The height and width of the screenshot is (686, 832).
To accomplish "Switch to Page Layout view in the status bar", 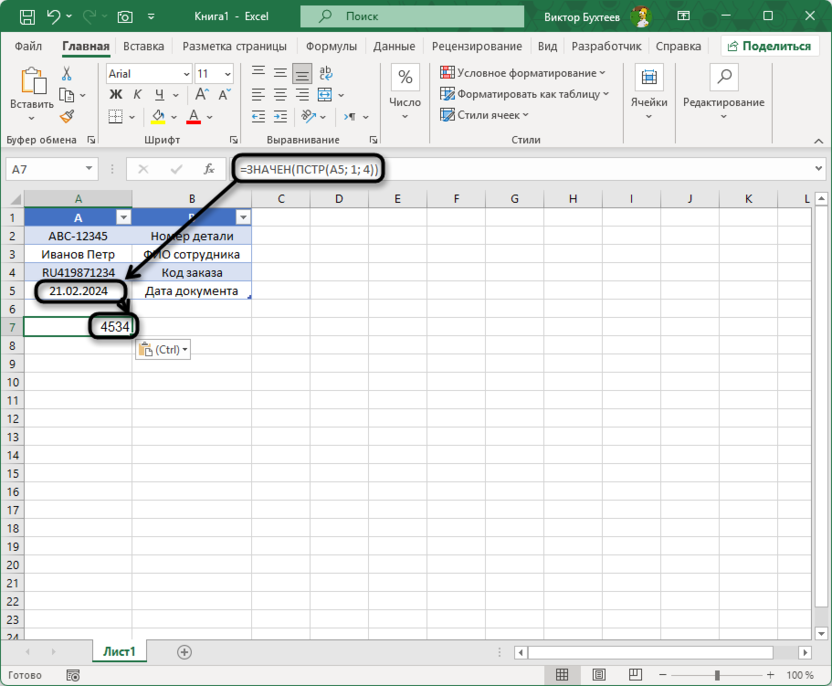I will click(x=595, y=675).
